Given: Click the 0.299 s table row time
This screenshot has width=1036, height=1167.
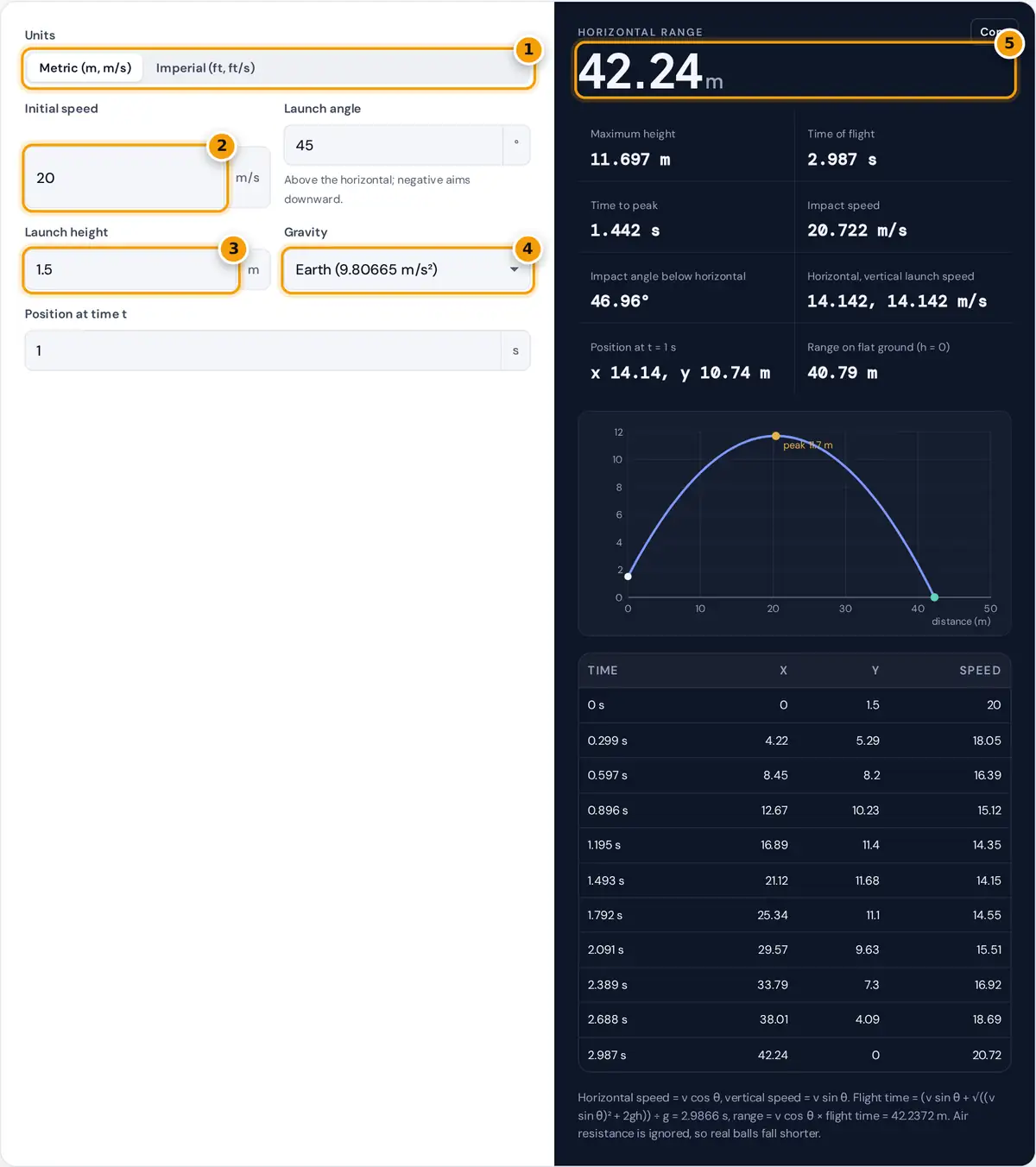Looking at the screenshot, I should [x=608, y=741].
